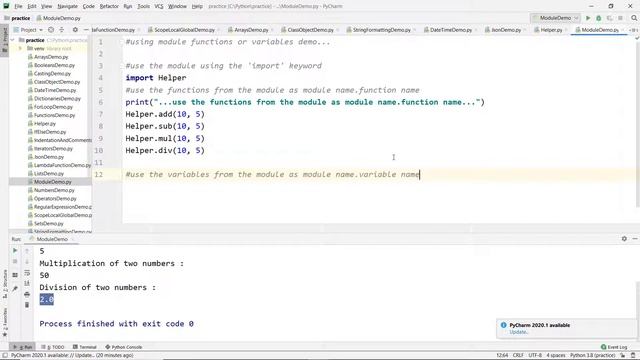Open Project panel settings gear
The image size is (640, 360).
pyautogui.click(x=75, y=30)
